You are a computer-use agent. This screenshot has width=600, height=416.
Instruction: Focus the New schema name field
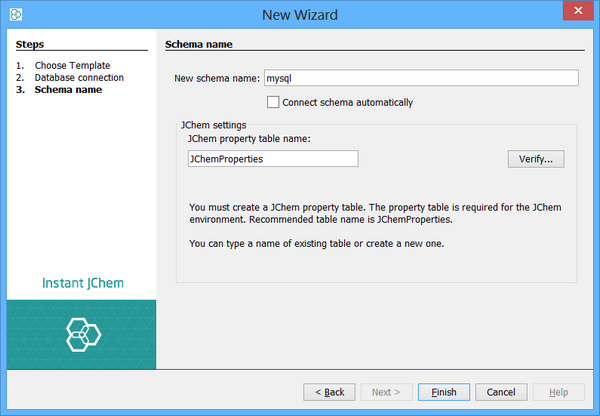point(421,78)
